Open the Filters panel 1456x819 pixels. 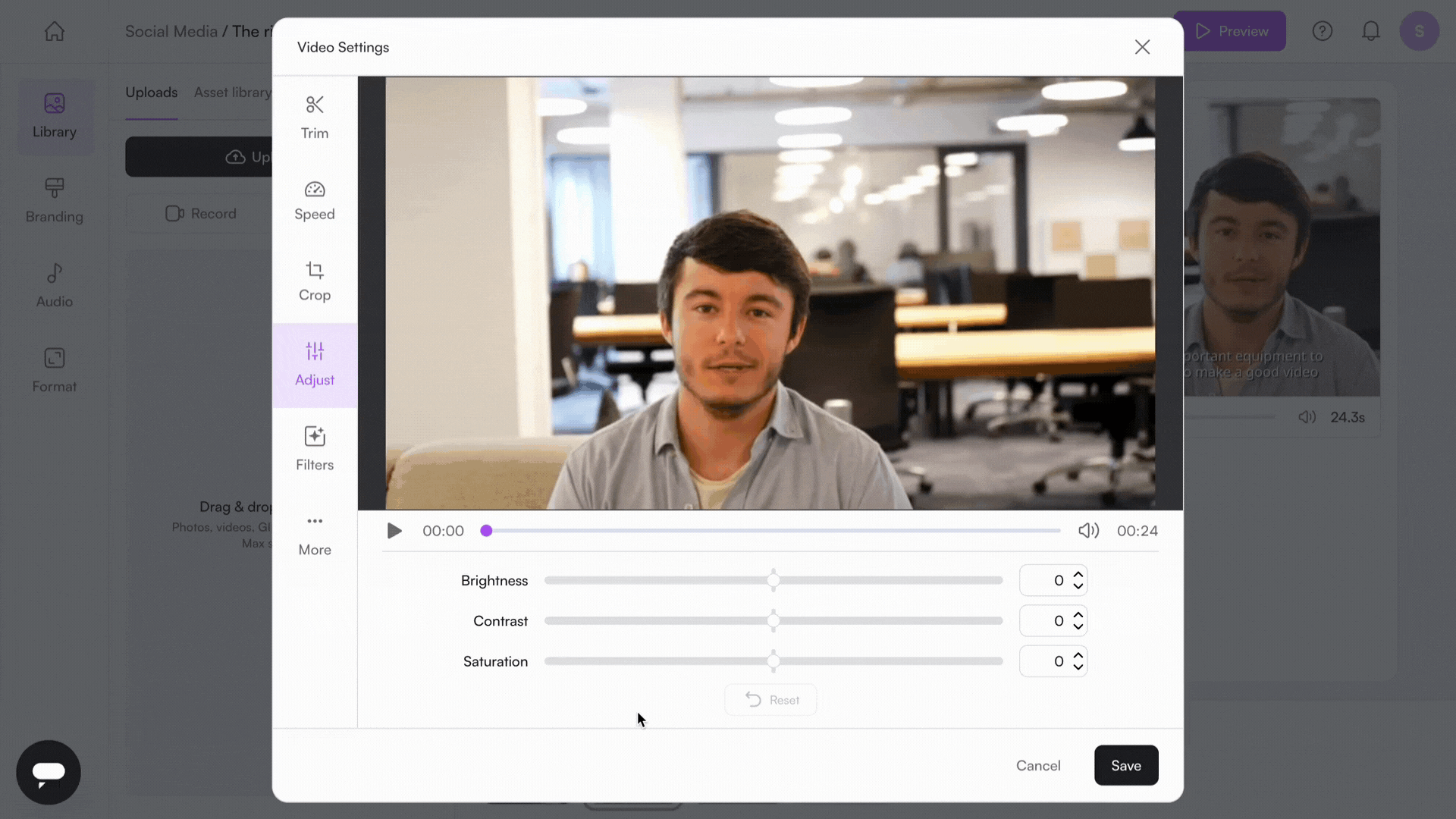click(315, 449)
